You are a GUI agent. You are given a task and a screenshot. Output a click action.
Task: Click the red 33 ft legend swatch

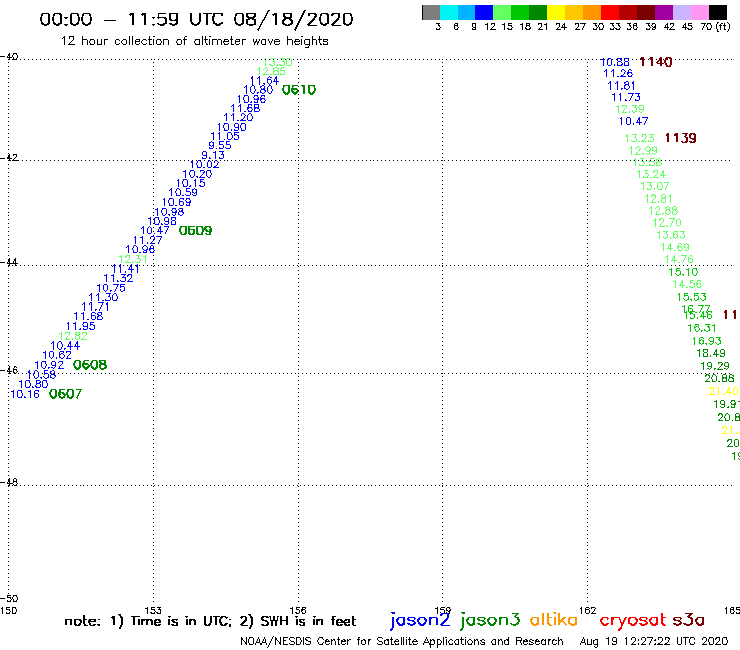tap(610, 12)
